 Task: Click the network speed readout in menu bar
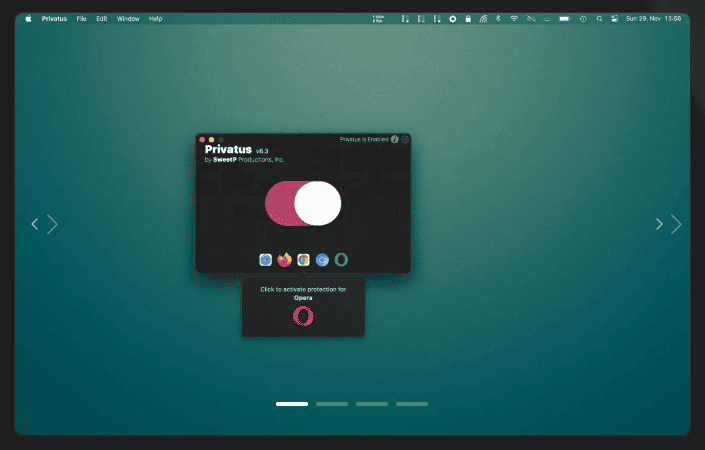tap(378, 19)
